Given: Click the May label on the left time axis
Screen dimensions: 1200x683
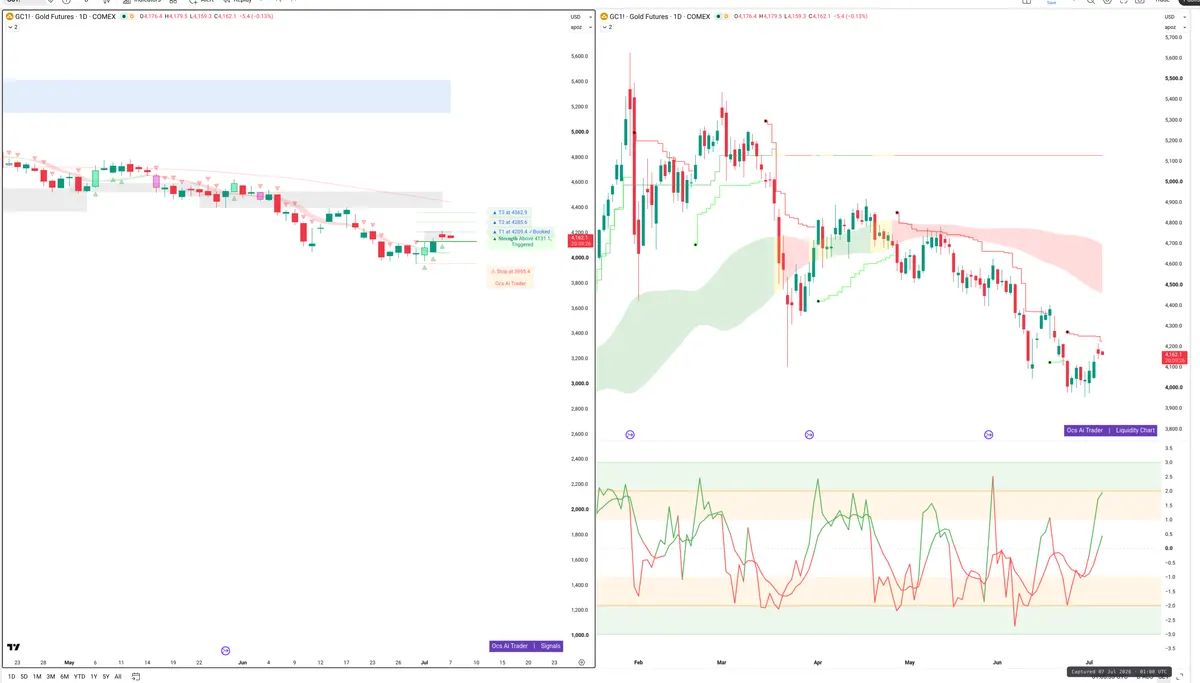Looking at the screenshot, I should [x=69, y=662].
